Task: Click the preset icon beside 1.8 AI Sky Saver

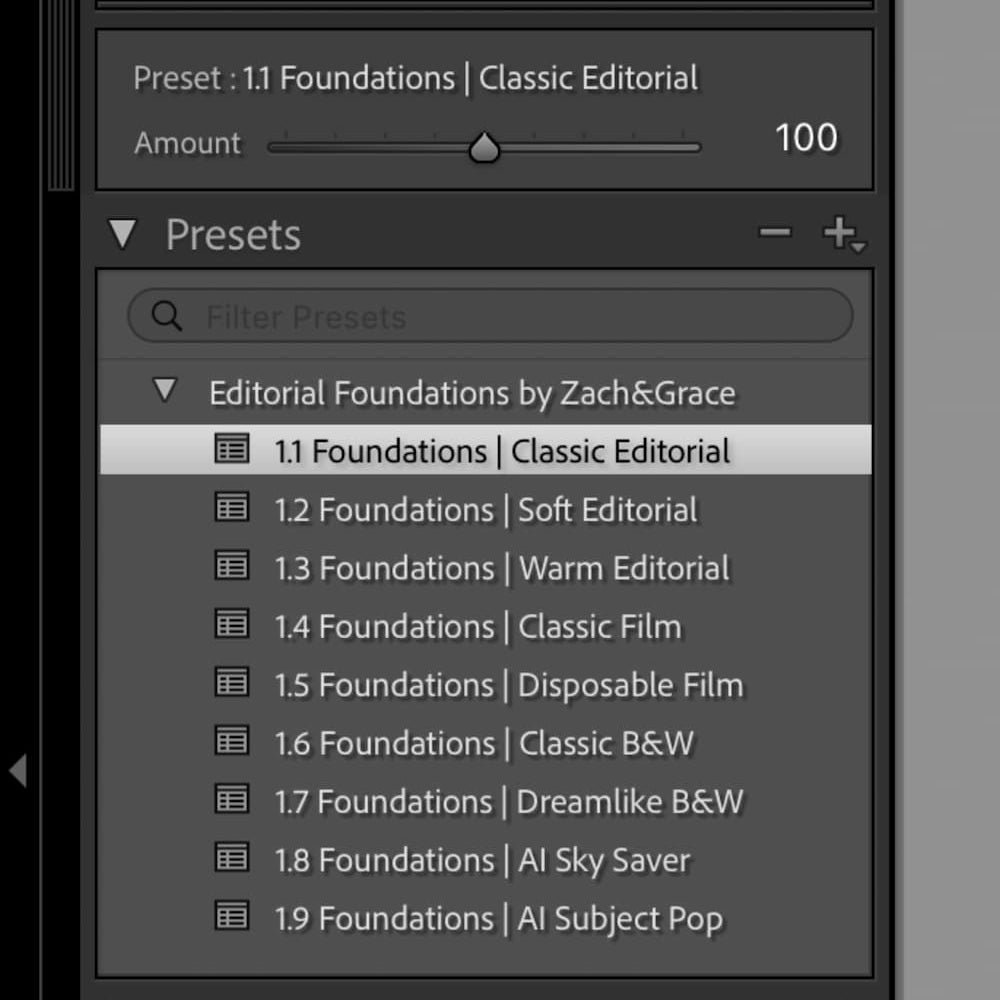Action: click(232, 857)
